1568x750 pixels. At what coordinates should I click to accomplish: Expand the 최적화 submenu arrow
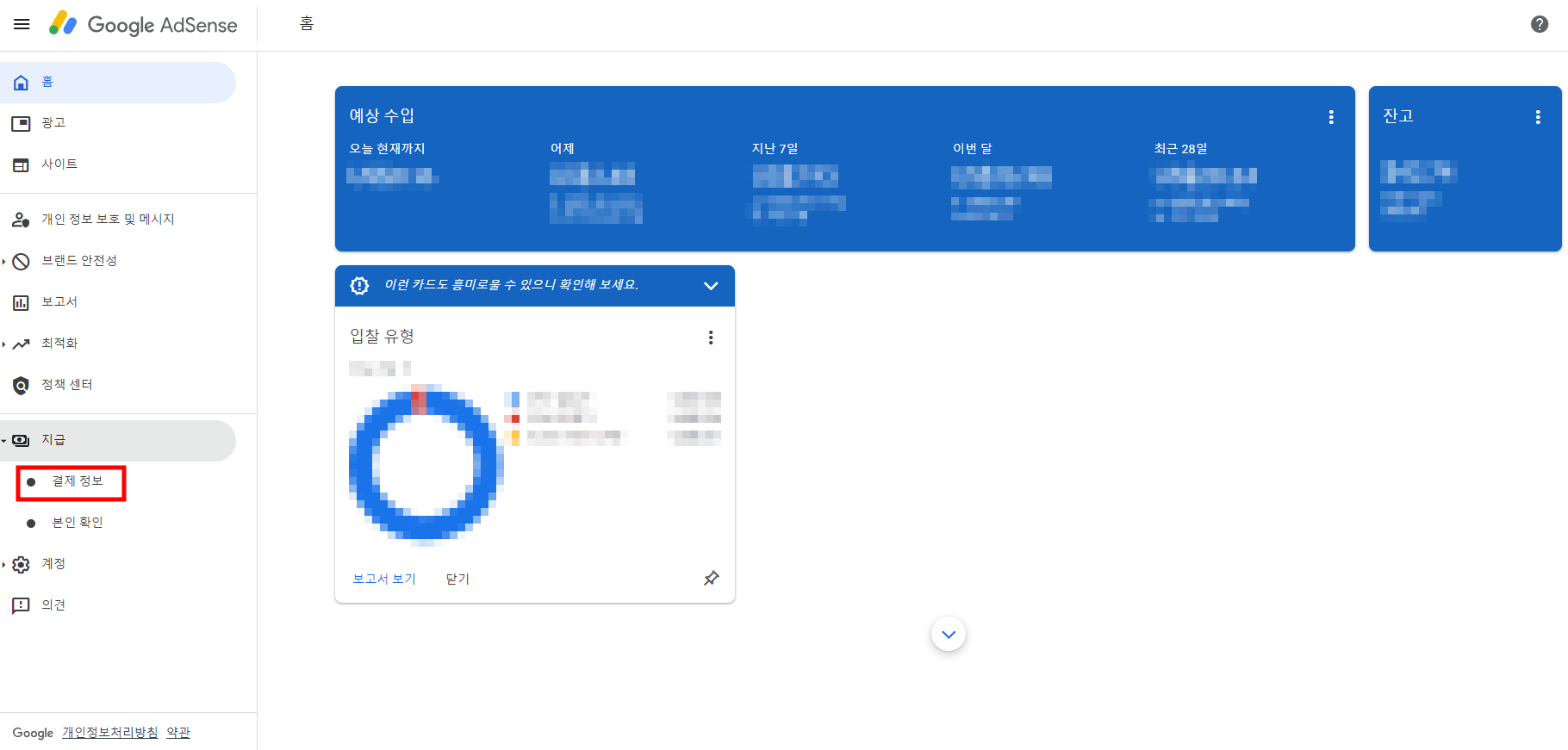pos(4,344)
